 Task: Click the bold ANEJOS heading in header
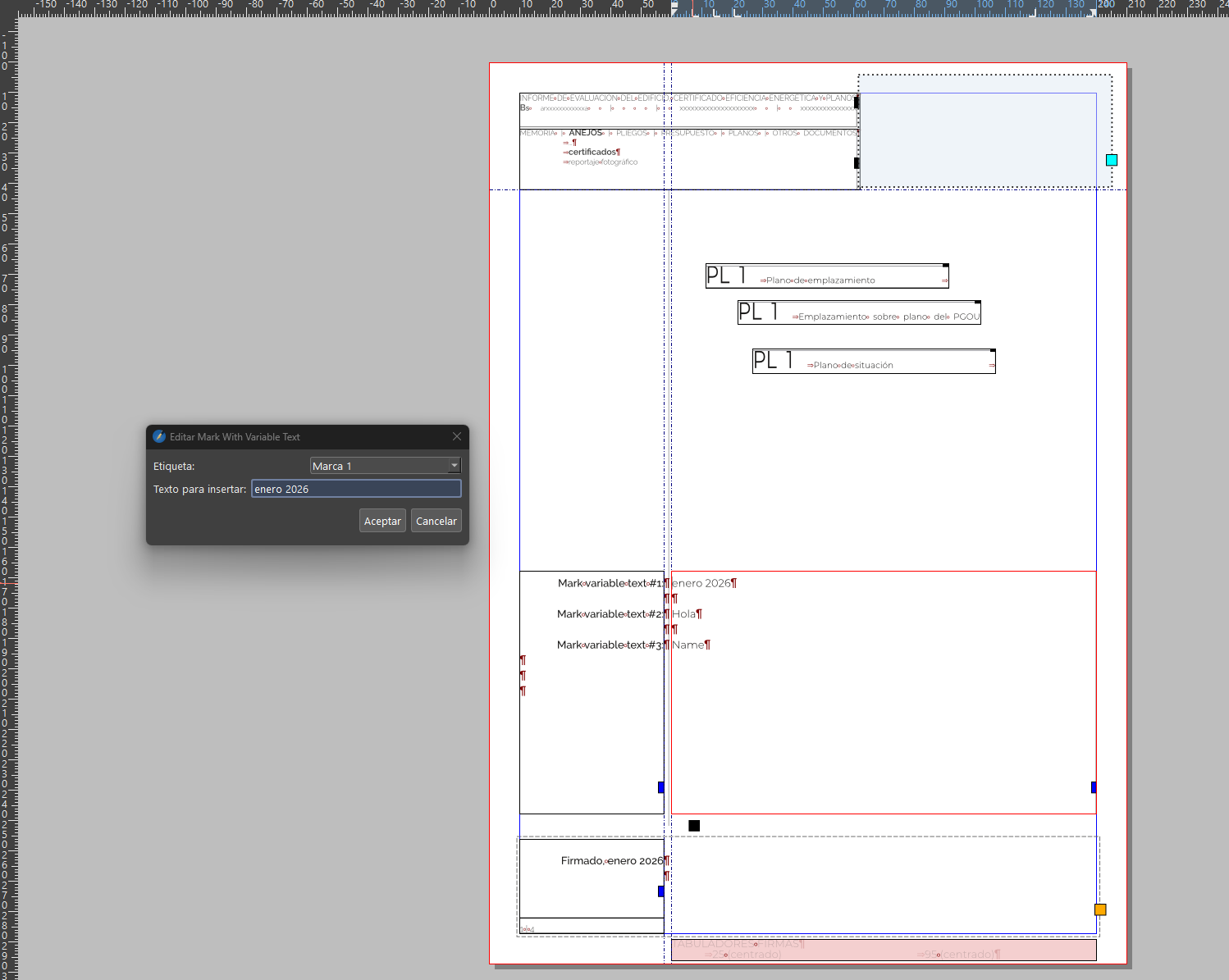tap(586, 133)
